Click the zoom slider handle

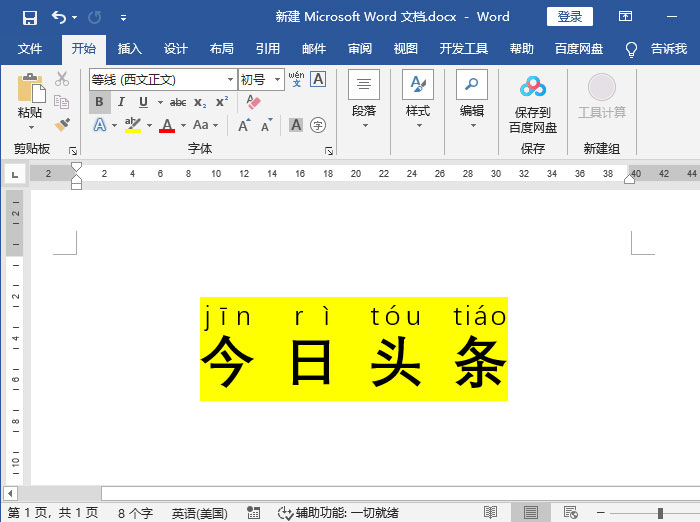pyautogui.click(x=660, y=513)
